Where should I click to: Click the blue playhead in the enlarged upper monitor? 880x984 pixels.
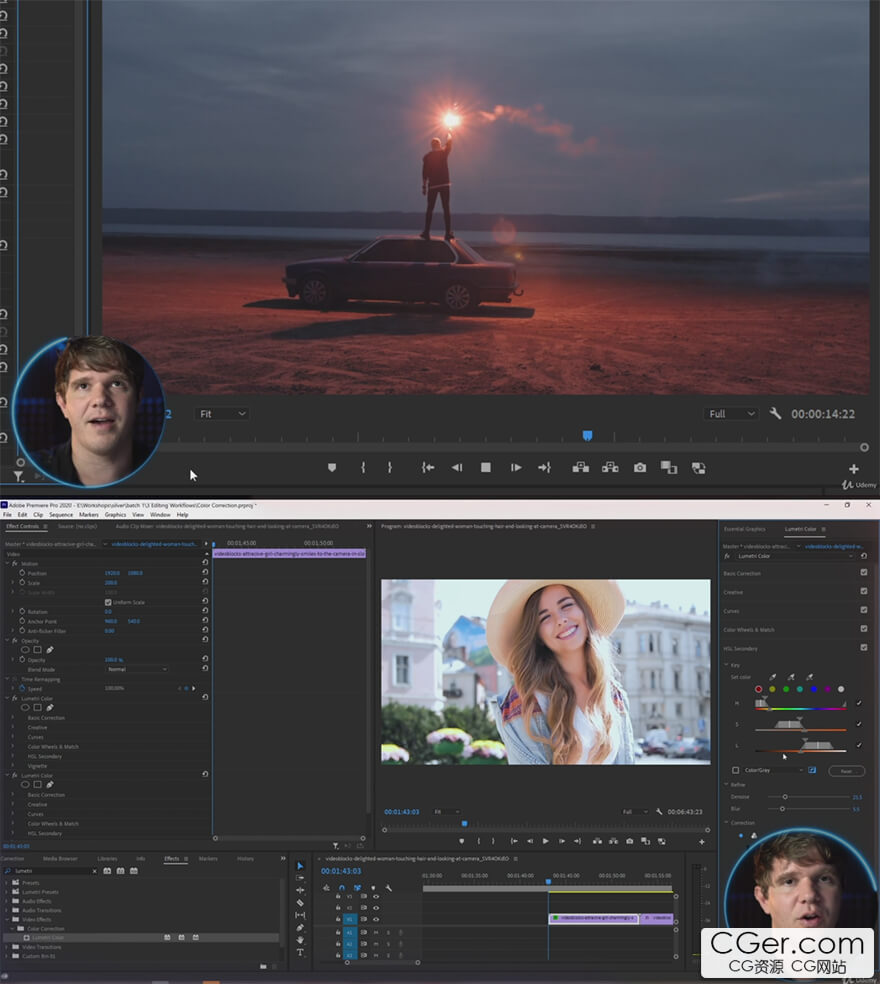[x=588, y=435]
